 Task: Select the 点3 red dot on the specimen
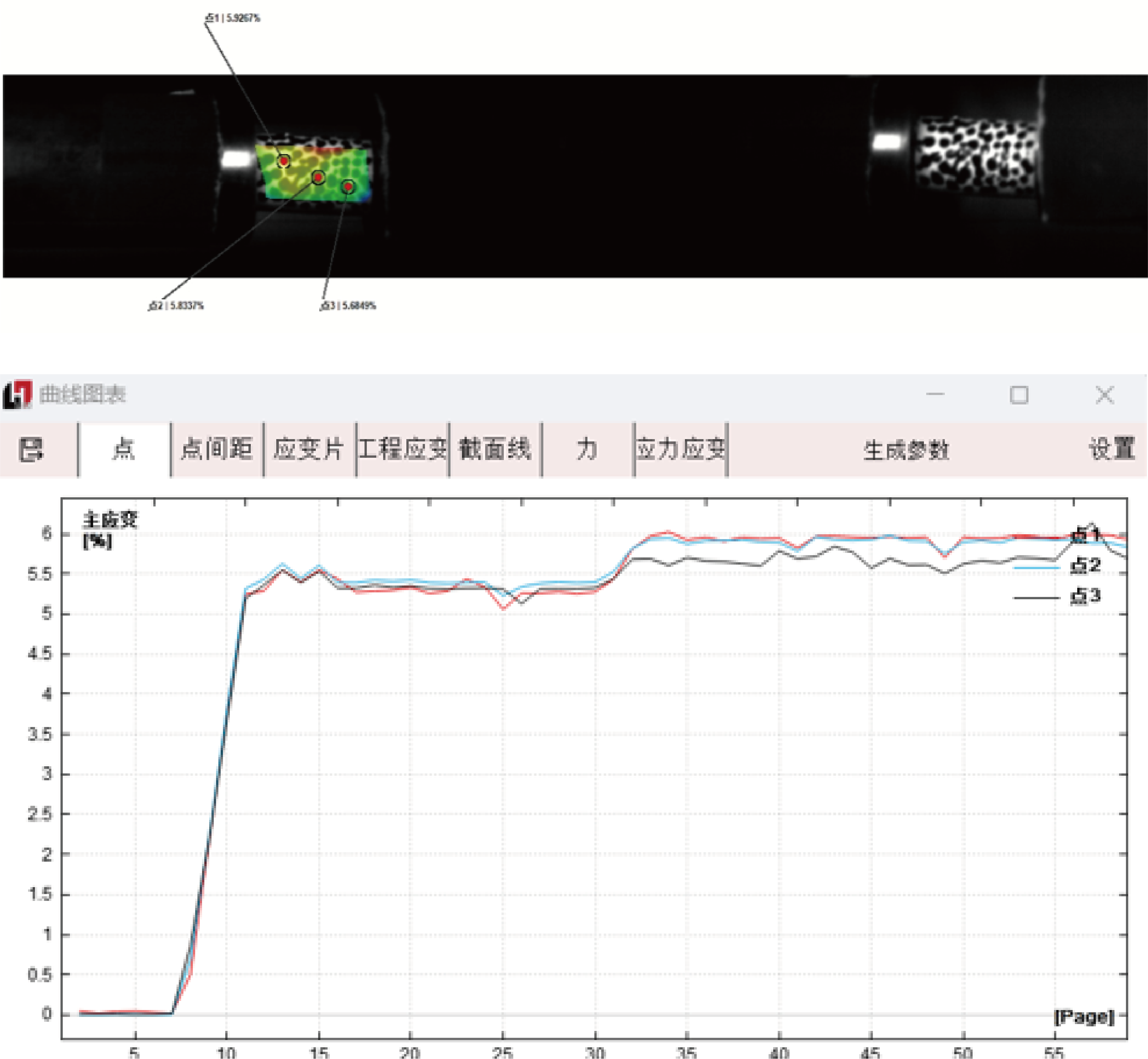[347, 187]
